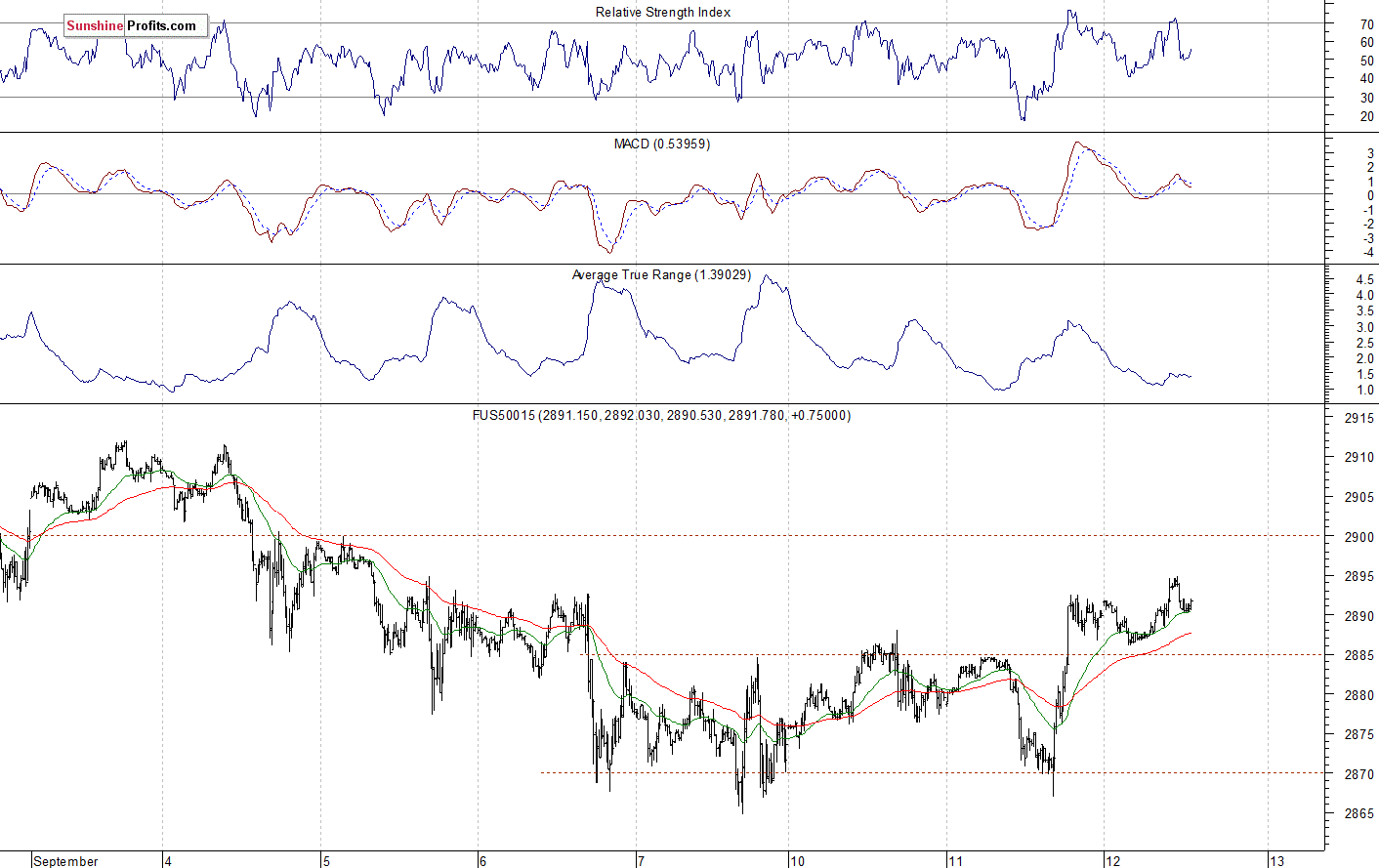Click the FUS50015 price chart title

pyautogui.click(x=662, y=415)
